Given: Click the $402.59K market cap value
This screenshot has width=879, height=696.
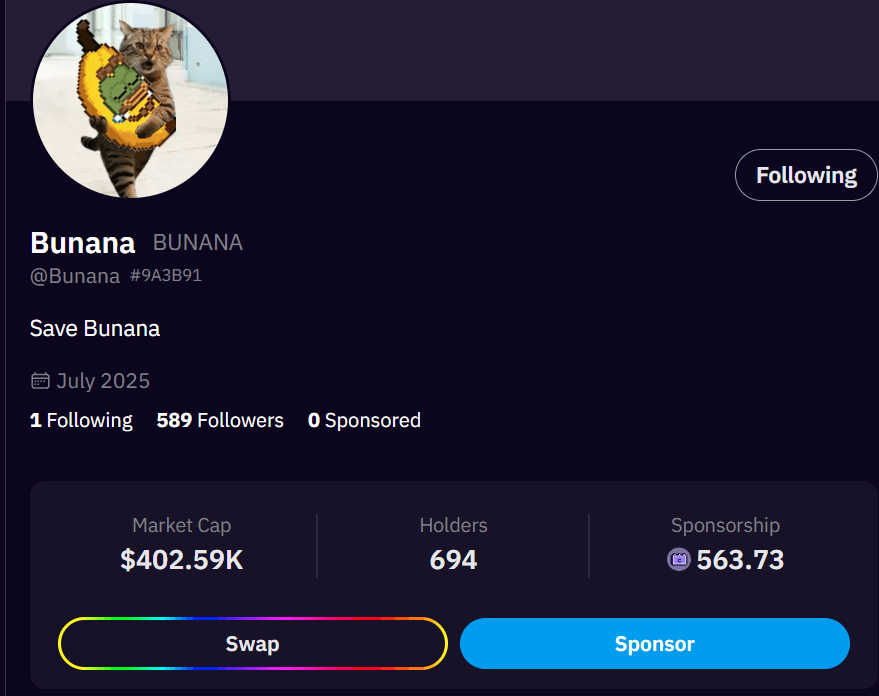Looking at the screenshot, I should point(182,560).
